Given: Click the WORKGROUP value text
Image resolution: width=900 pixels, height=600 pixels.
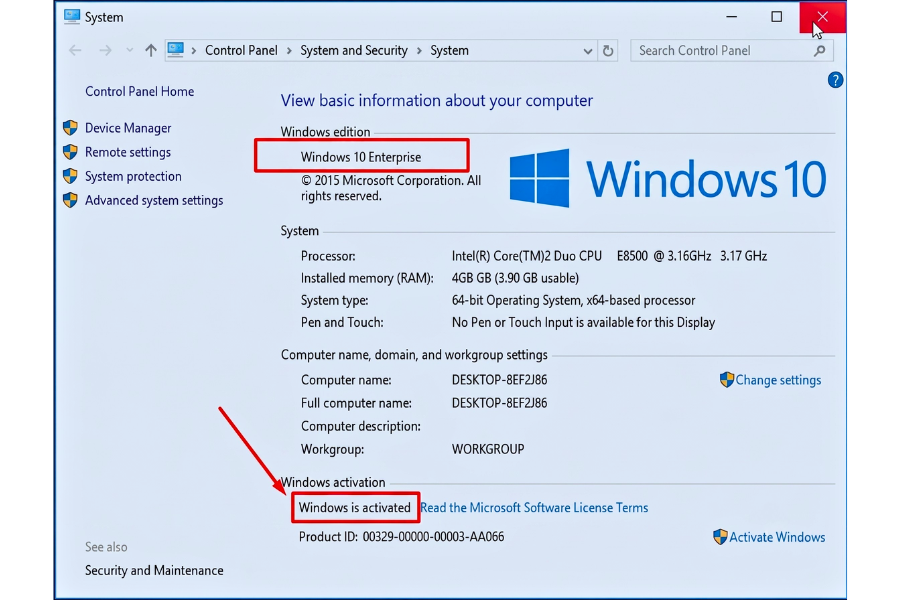Looking at the screenshot, I should (x=488, y=450).
